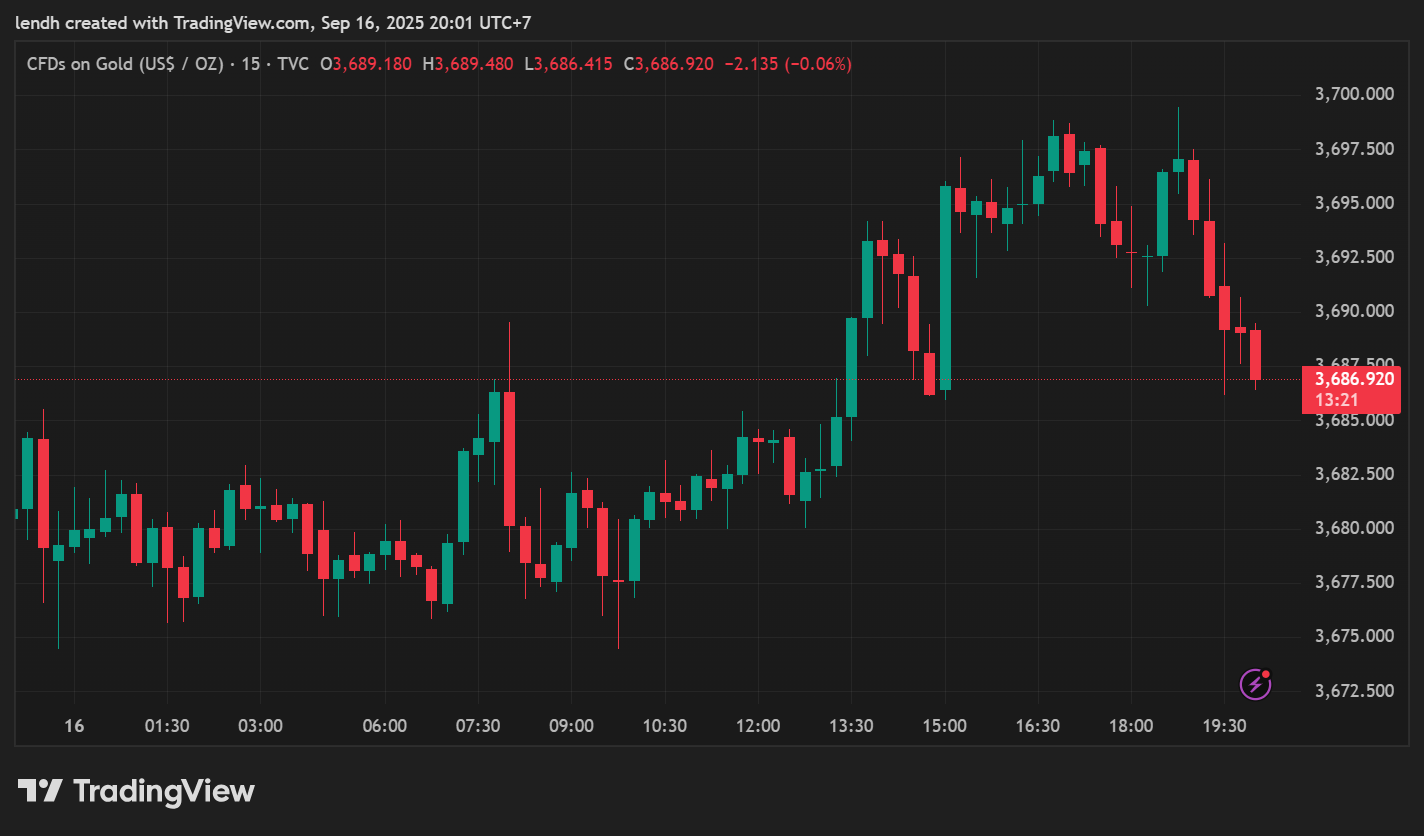
Task: Click the 07:30 time axis label
Action: click(x=478, y=726)
